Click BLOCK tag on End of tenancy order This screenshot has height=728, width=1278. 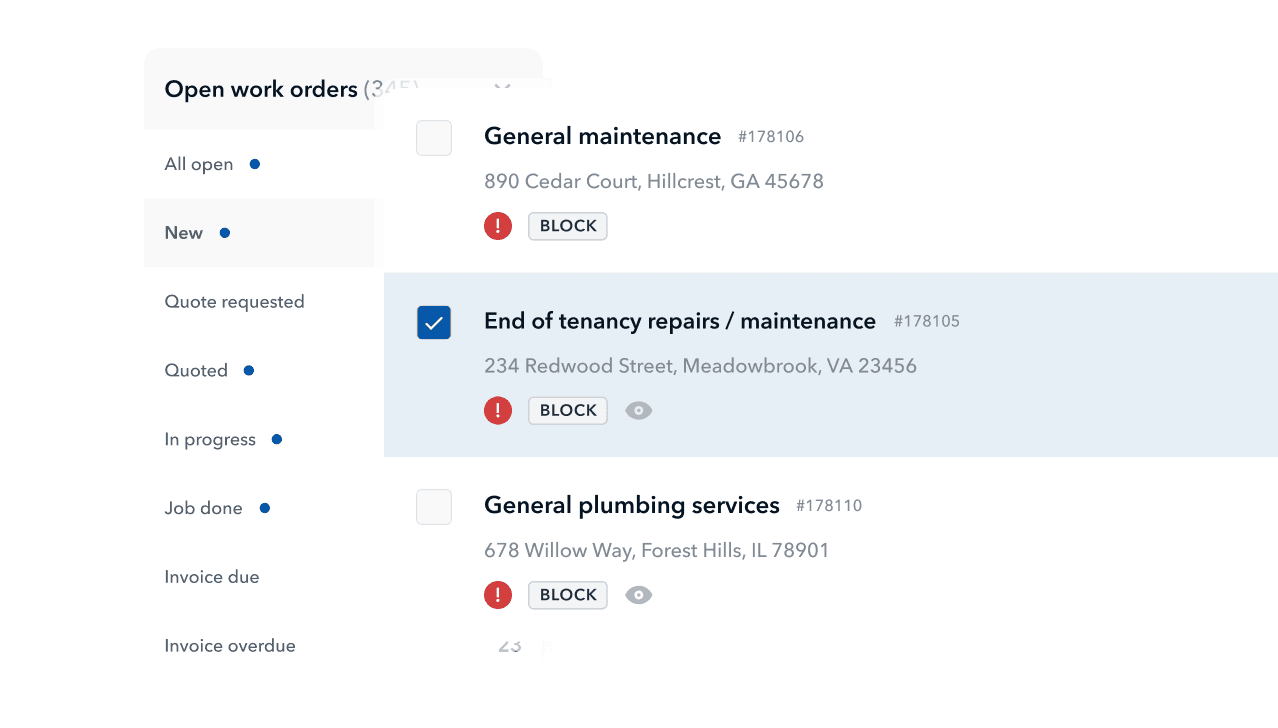pos(568,411)
